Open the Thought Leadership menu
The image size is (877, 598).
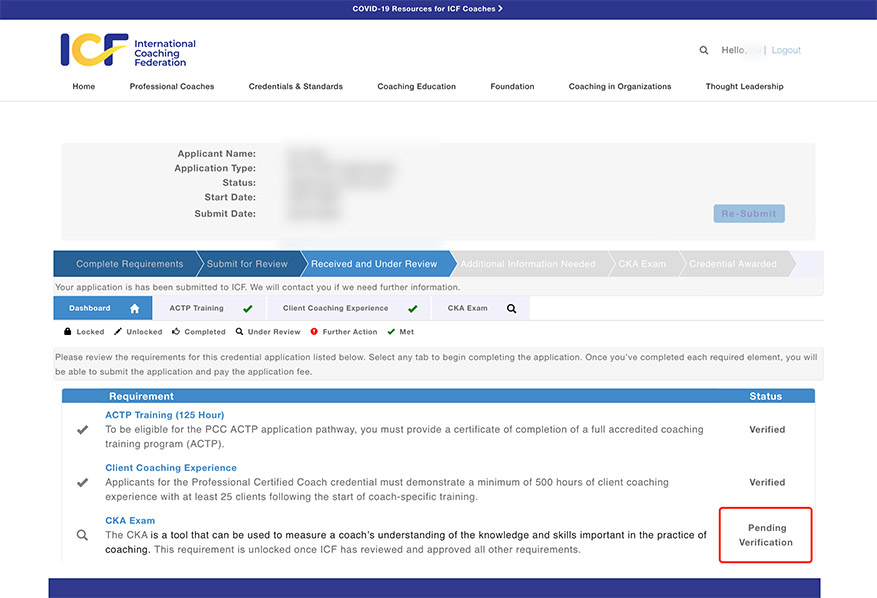pos(744,87)
